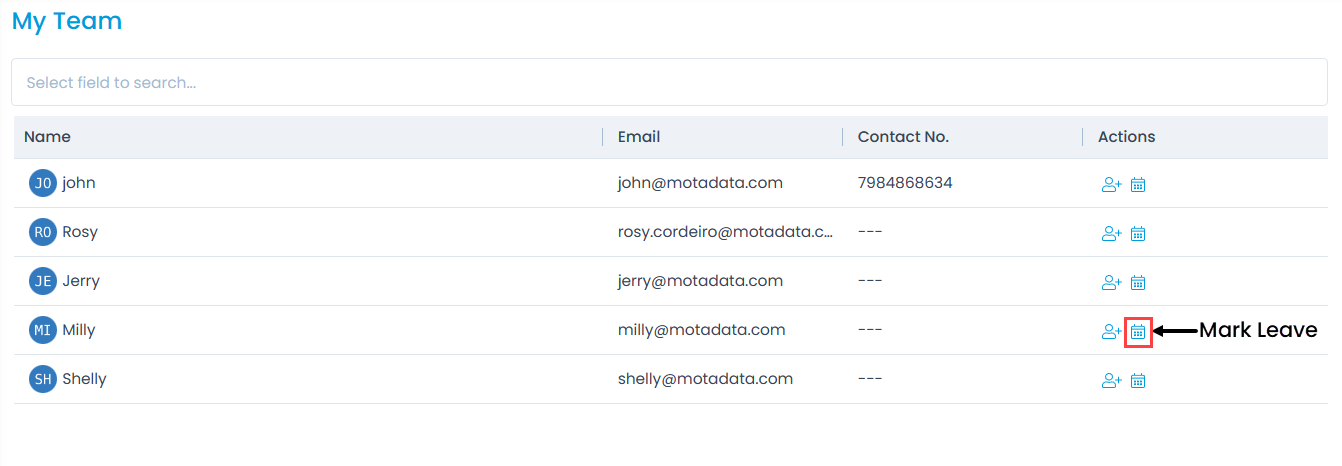
Task: Click the Contact No. column header
Action: pos(903,137)
